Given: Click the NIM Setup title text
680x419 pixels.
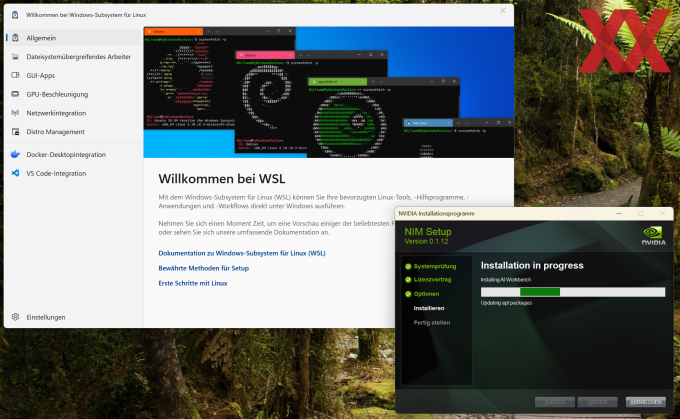Looking at the screenshot, I should (x=428, y=232).
